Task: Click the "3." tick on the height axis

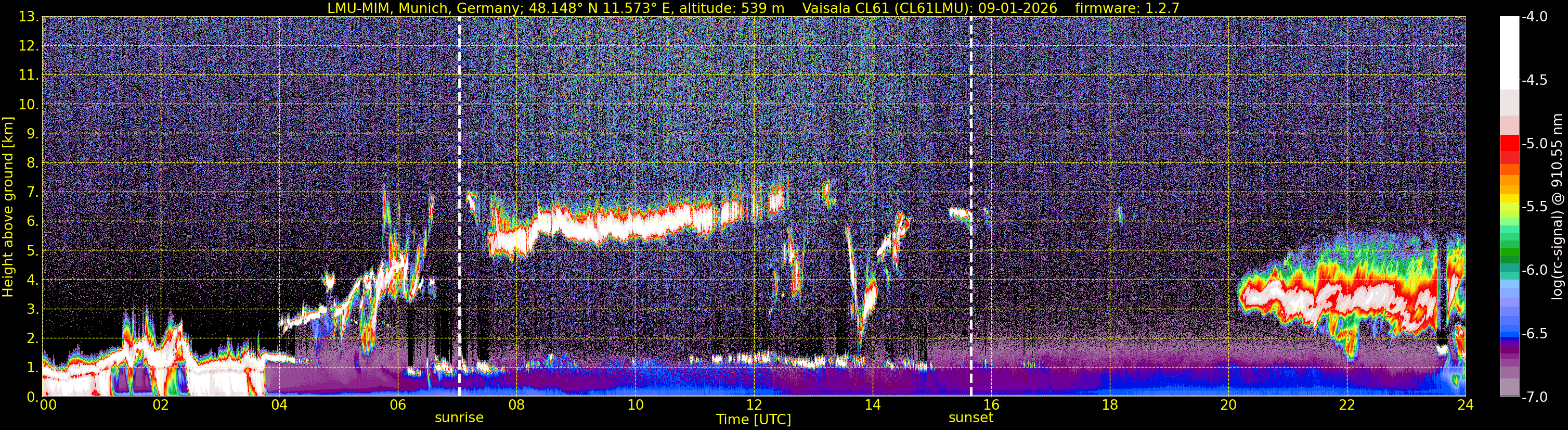Action: coord(32,309)
